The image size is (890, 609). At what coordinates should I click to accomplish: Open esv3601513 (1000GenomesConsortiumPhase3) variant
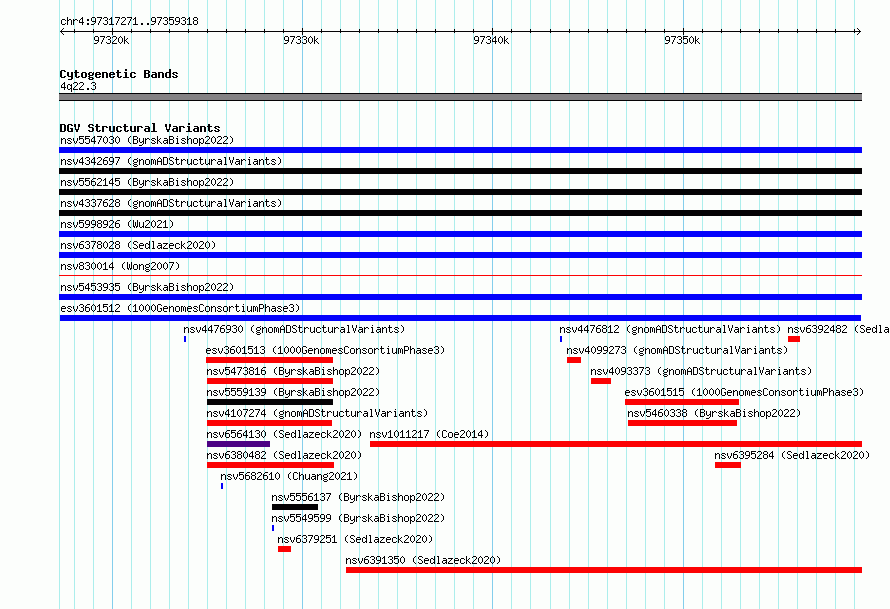point(325,350)
